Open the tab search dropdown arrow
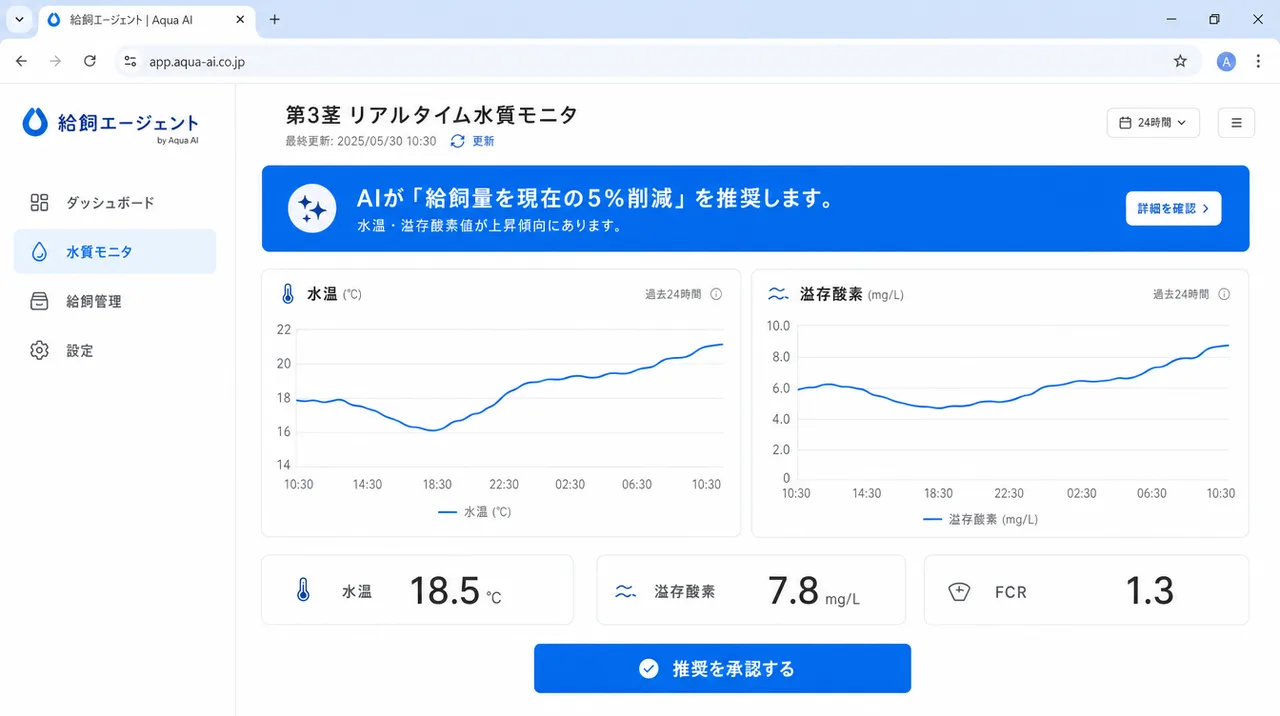 pyautogui.click(x=19, y=19)
